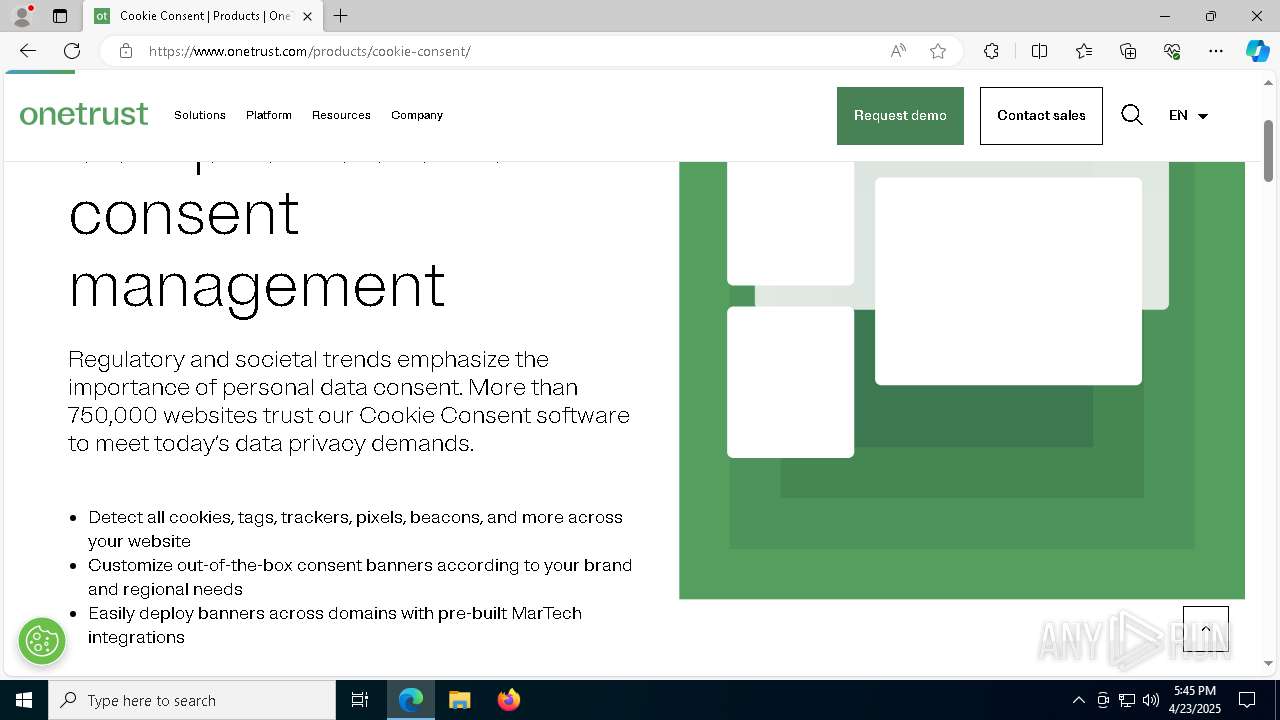Click the 'Detect all cookies, tags' bullet
The width and height of the screenshot is (1280, 720).
(x=355, y=529)
